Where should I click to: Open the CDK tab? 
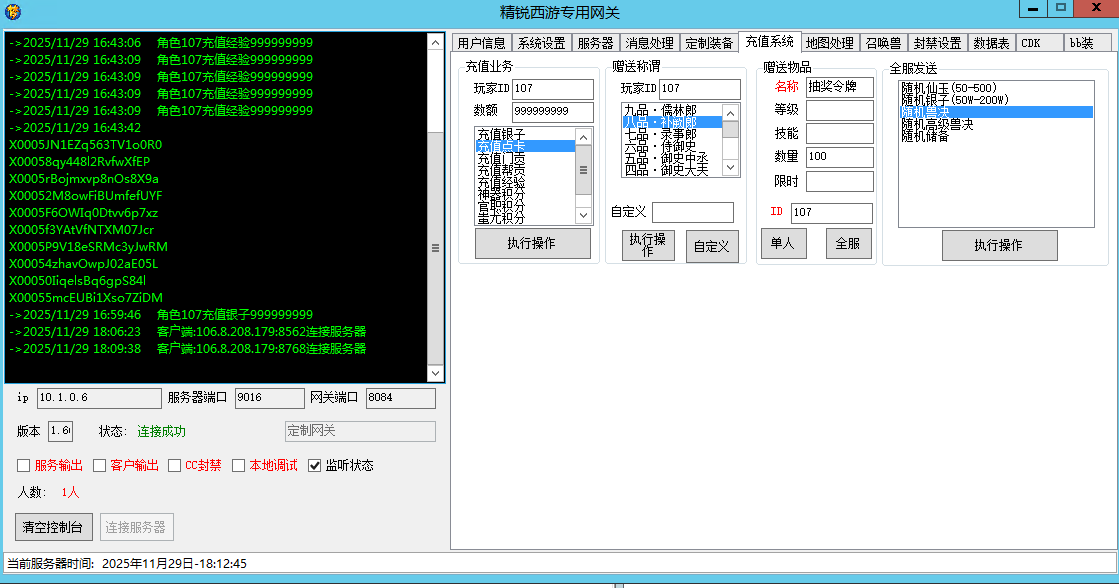(x=1030, y=43)
